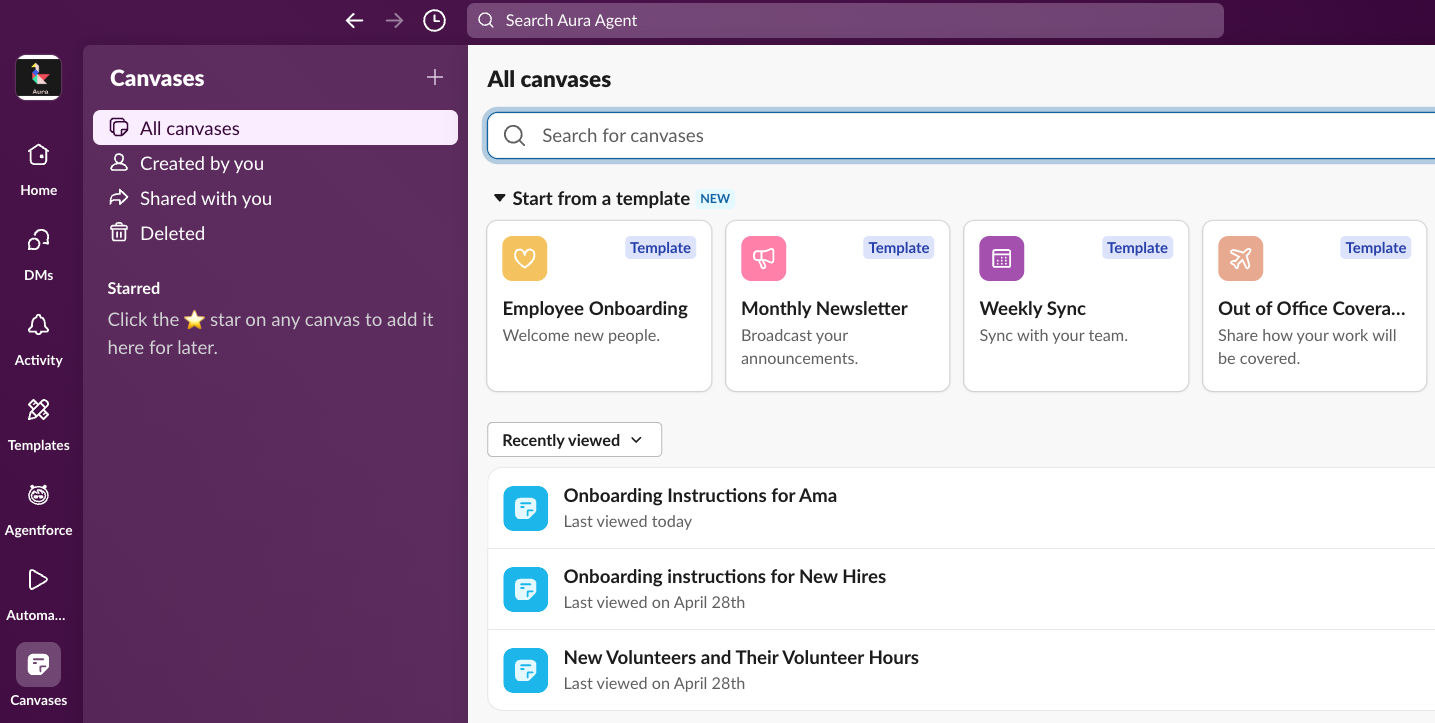This screenshot has width=1435, height=723.
Task: Click the canvas icon beside Onboarding Instructions for Ama
Action: point(525,508)
